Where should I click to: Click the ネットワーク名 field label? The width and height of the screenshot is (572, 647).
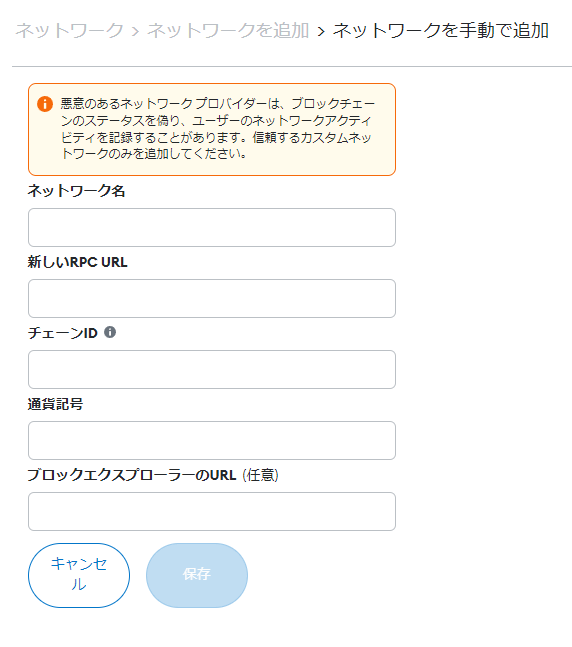click(76, 191)
